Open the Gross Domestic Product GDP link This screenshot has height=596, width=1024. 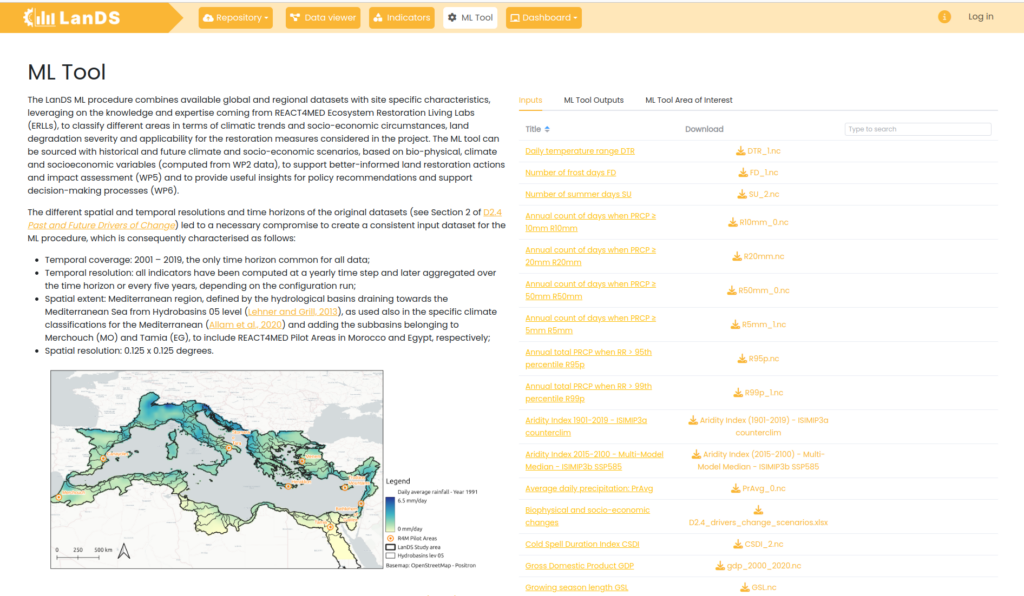coord(579,565)
